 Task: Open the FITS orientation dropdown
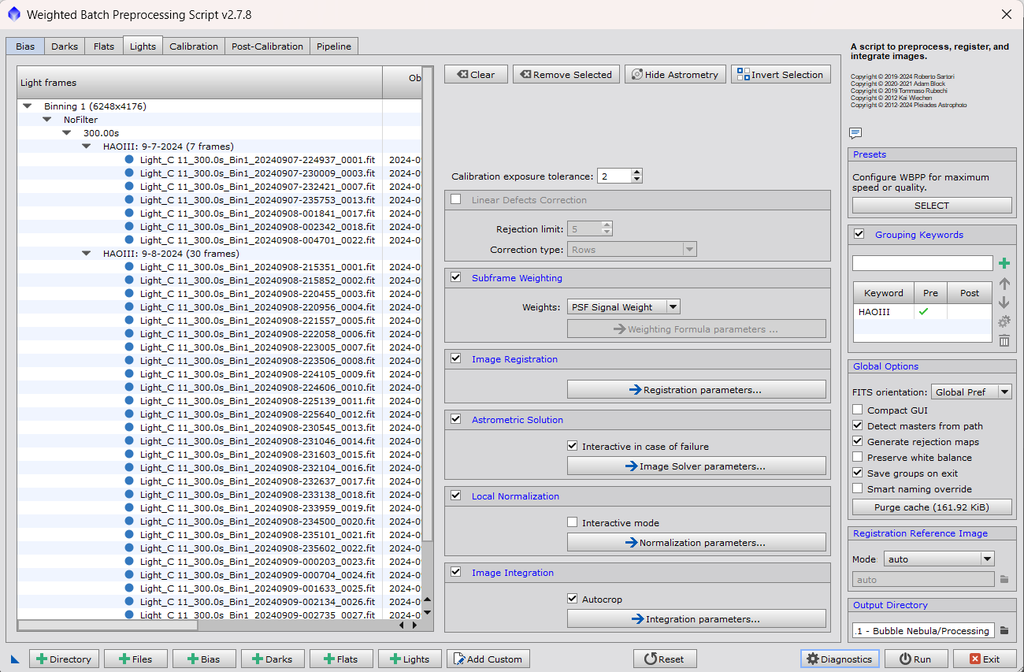[971, 392]
